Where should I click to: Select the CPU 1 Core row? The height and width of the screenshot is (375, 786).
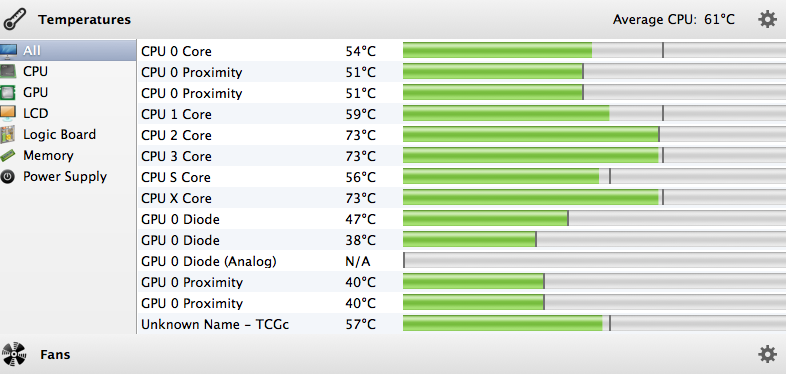click(x=461, y=114)
